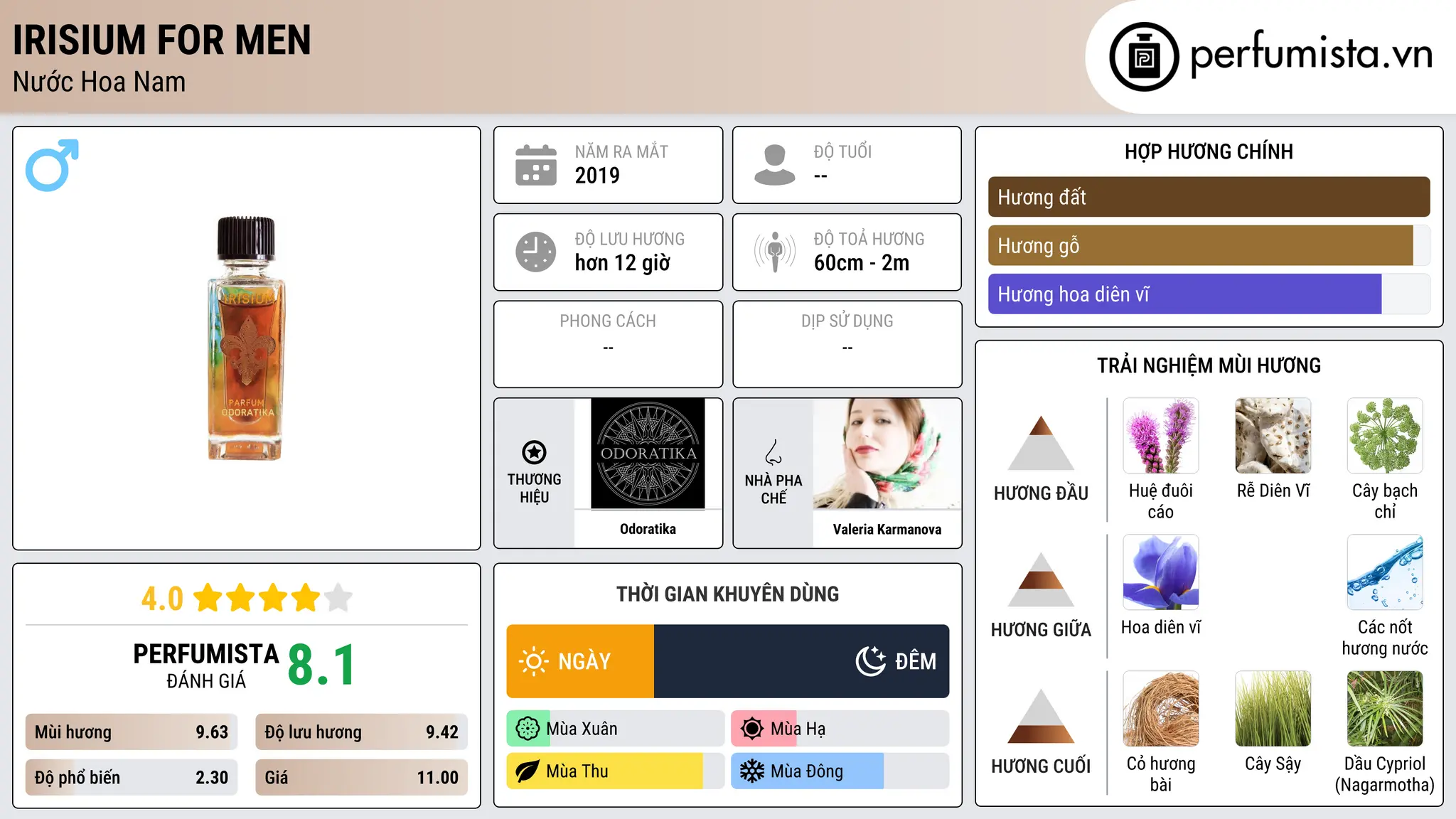
Task: Click the pyramid icon above Hương đầu
Action: [1041, 443]
